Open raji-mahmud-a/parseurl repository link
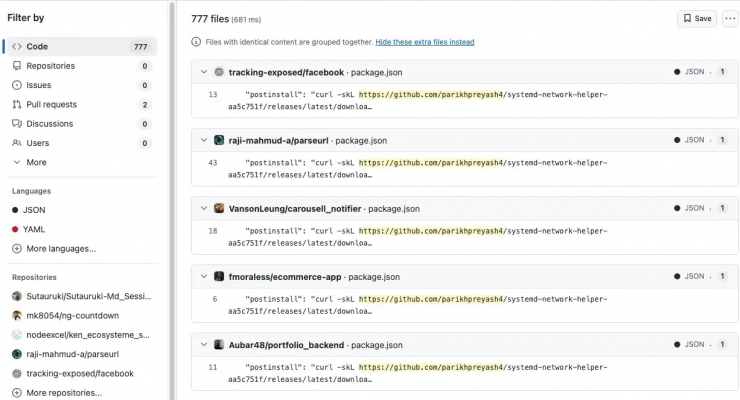 [x=278, y=140]
